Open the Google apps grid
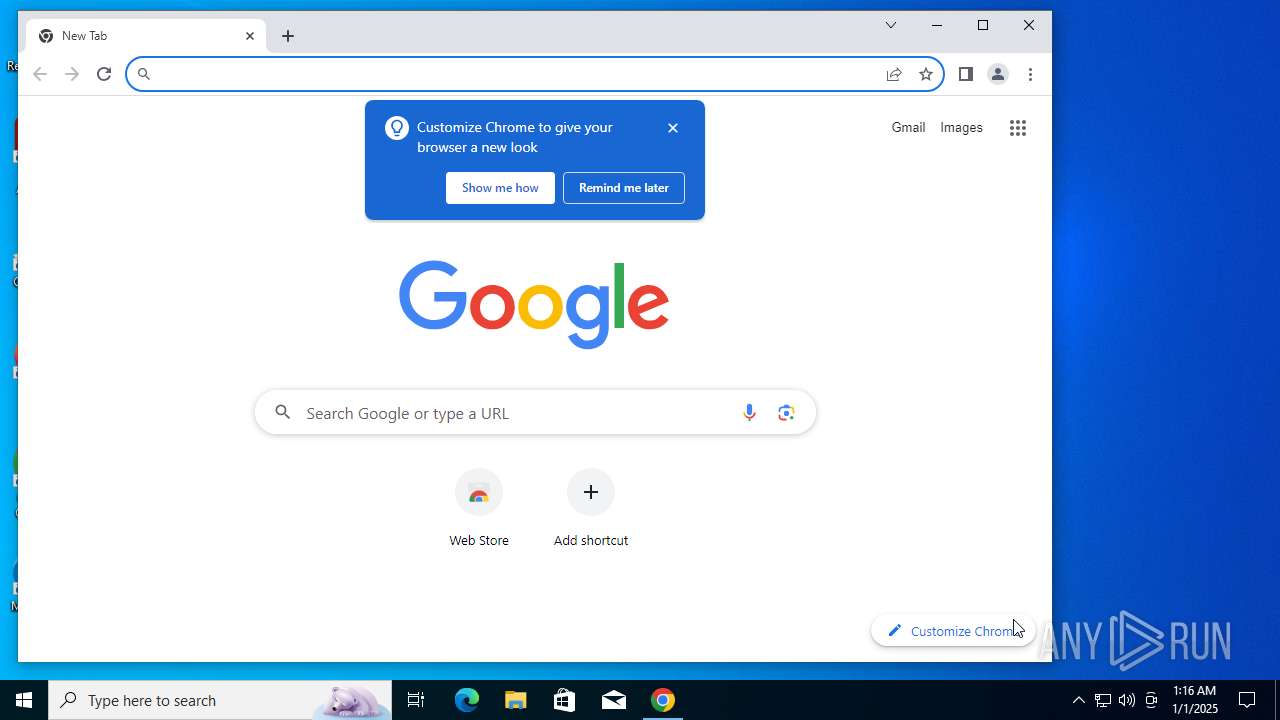This screenshot has width=1280, height=720. [1018, 128]
